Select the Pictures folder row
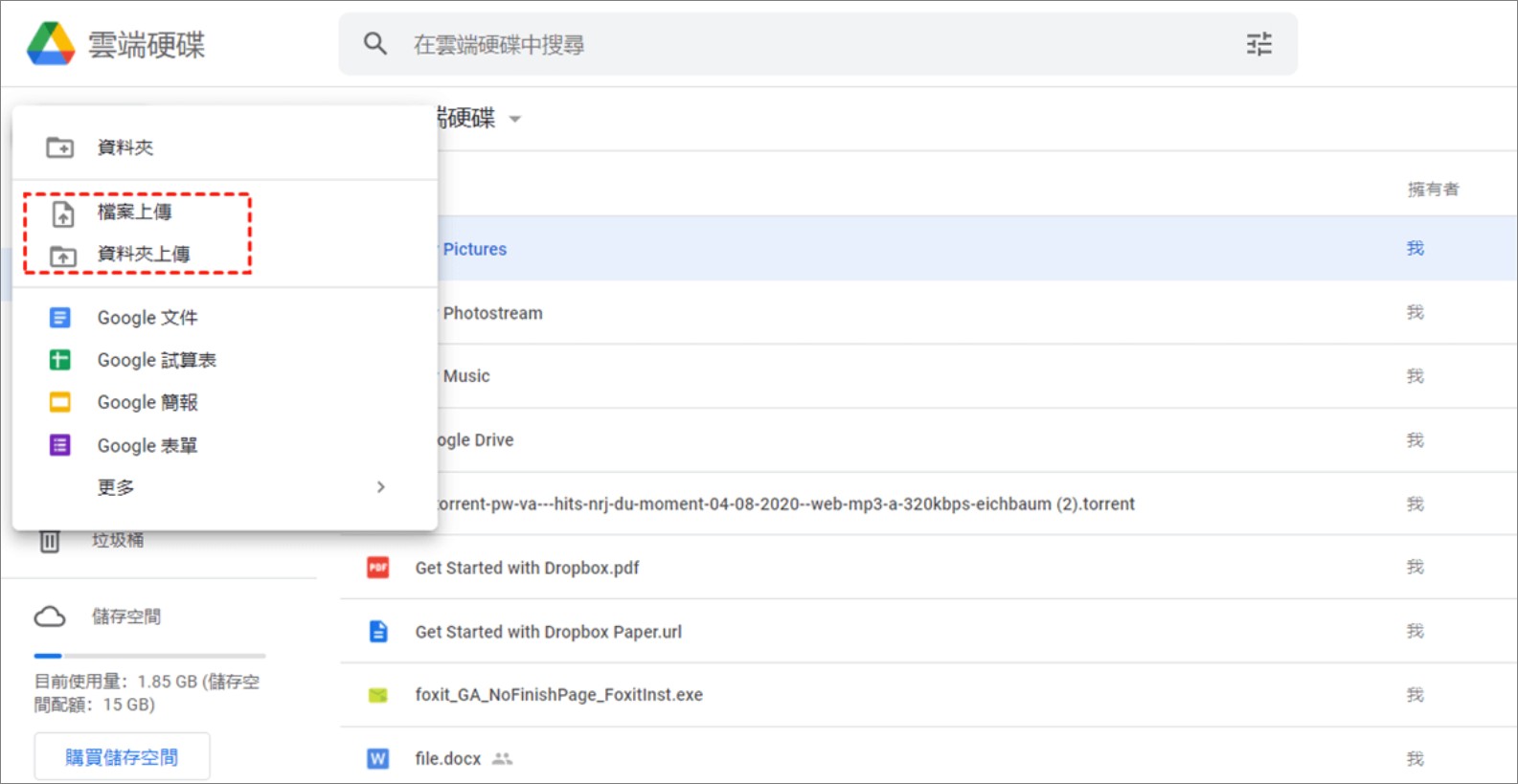The width and height of the screenshot is (1518, 784). click(x=977, y=249)
